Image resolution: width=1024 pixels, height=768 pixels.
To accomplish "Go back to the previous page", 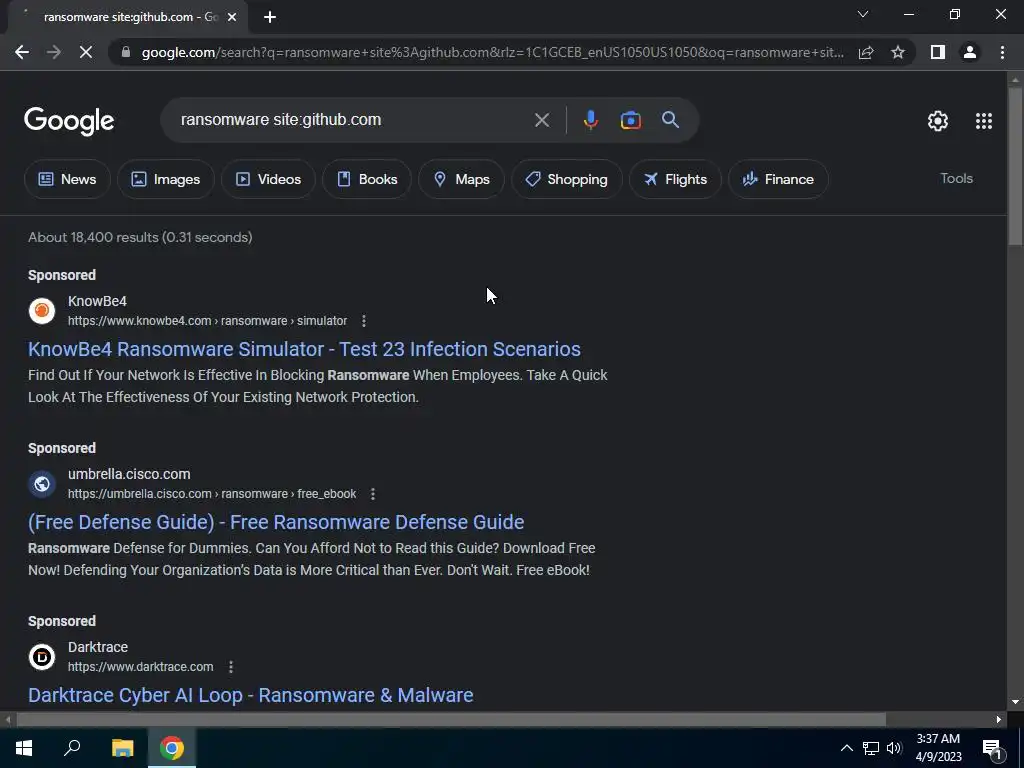I will [22, 52].
